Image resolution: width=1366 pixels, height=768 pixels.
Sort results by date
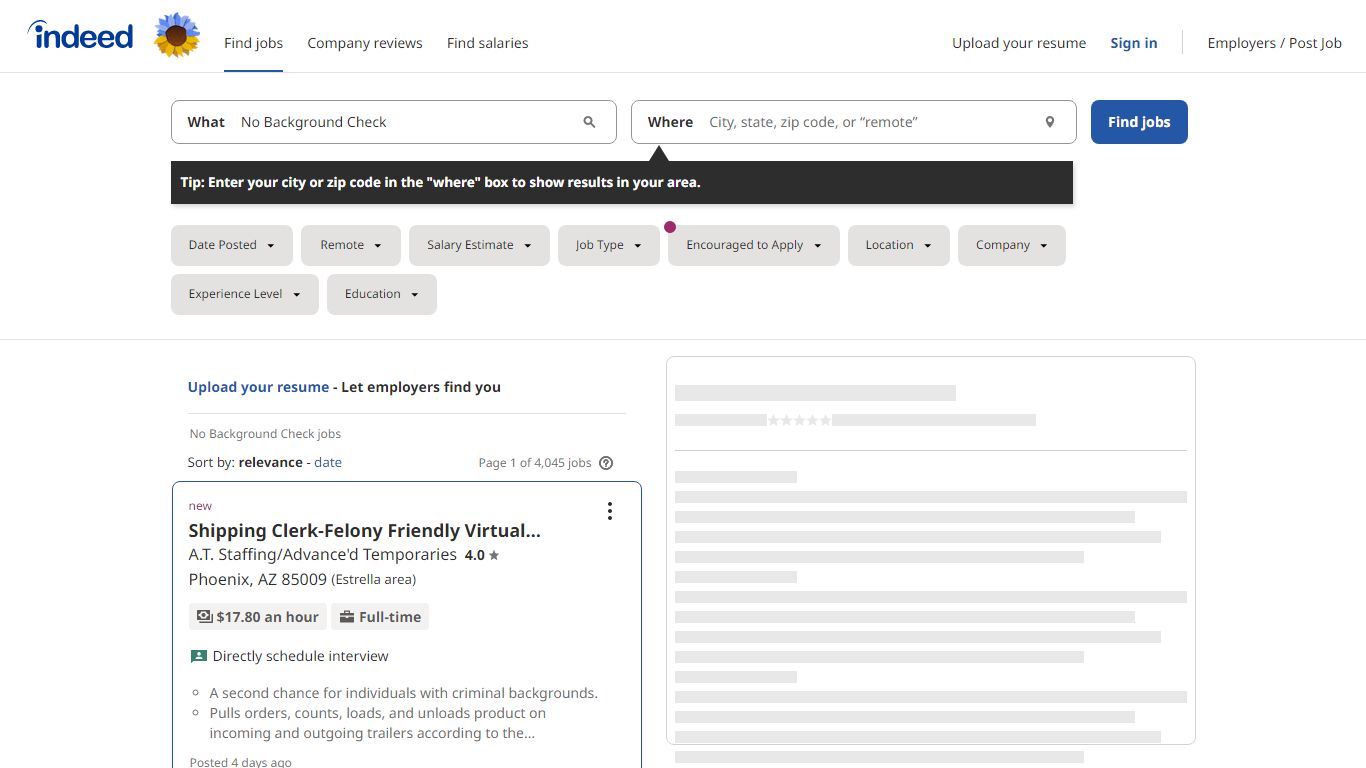click(x=328, y=463)
